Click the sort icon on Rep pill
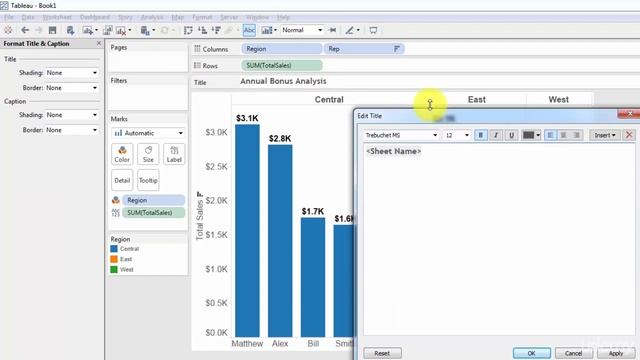This screenshot has height=360, width=640. (397, 49)
